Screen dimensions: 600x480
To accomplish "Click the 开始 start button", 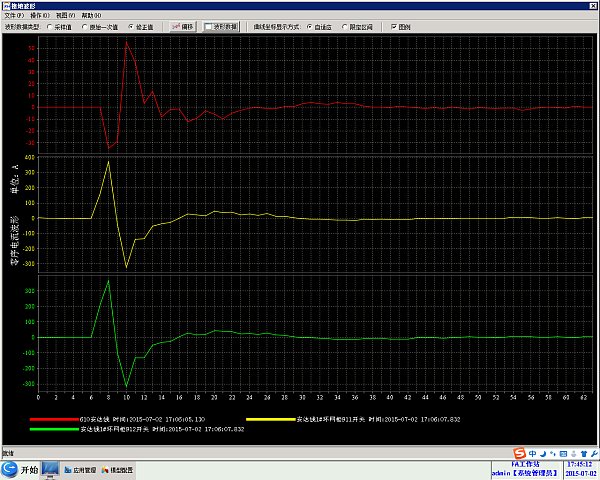I will tap(20, 470).
